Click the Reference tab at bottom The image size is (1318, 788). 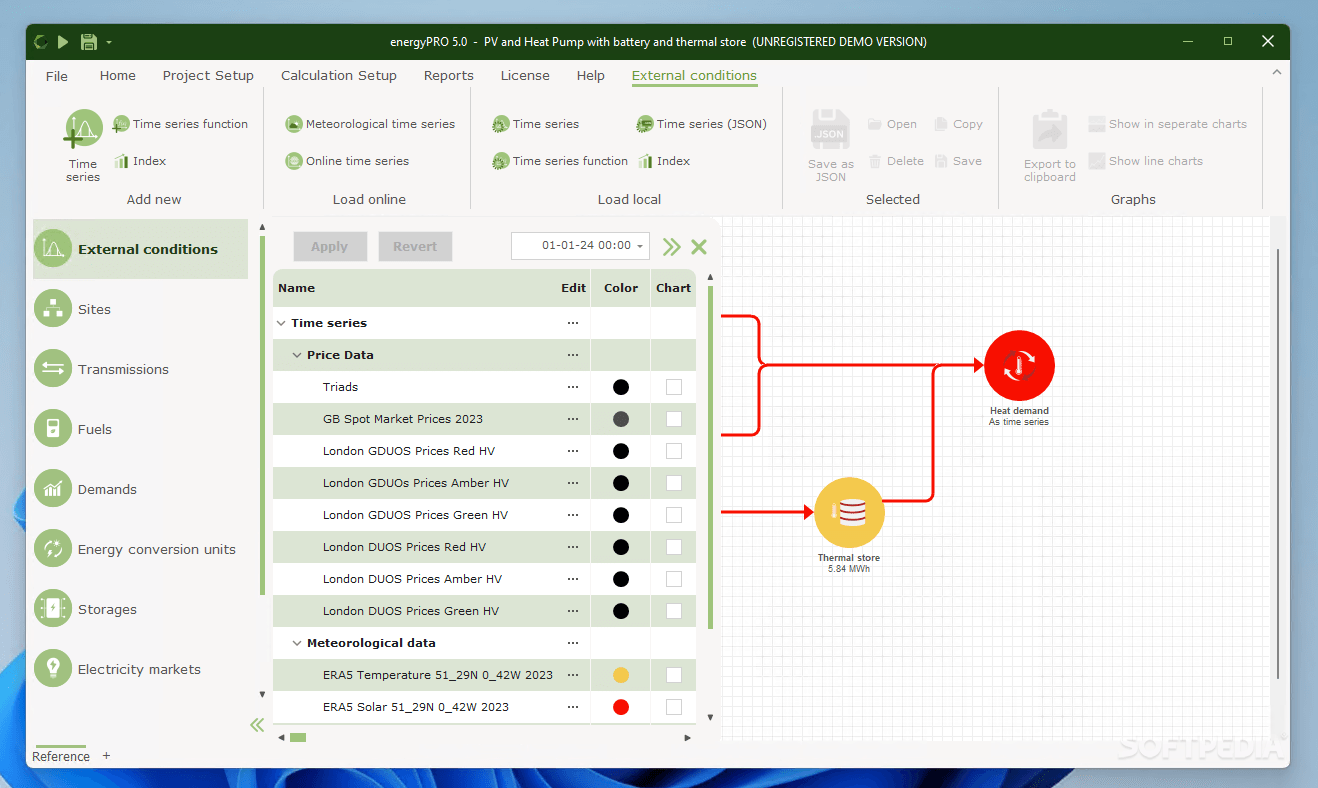click(x=61, y=756)
